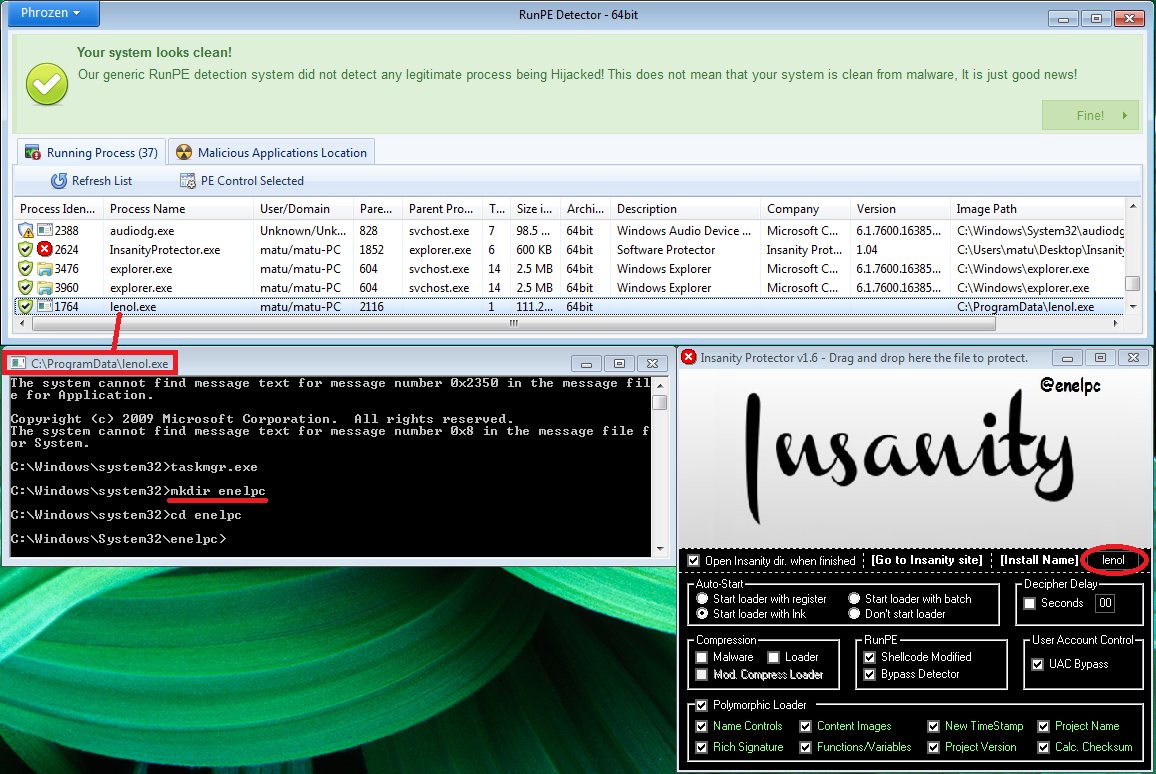Toggle Project Name checkbox

click(1043, 726)
